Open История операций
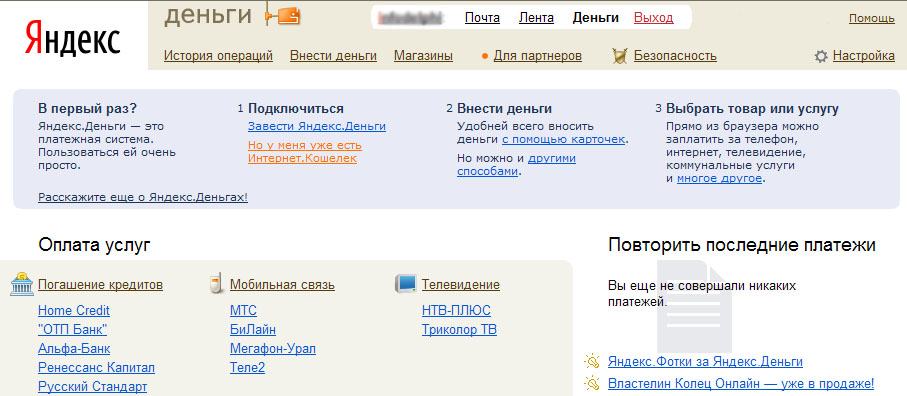This screenshot has height=396, width=907. coord(219,56)
